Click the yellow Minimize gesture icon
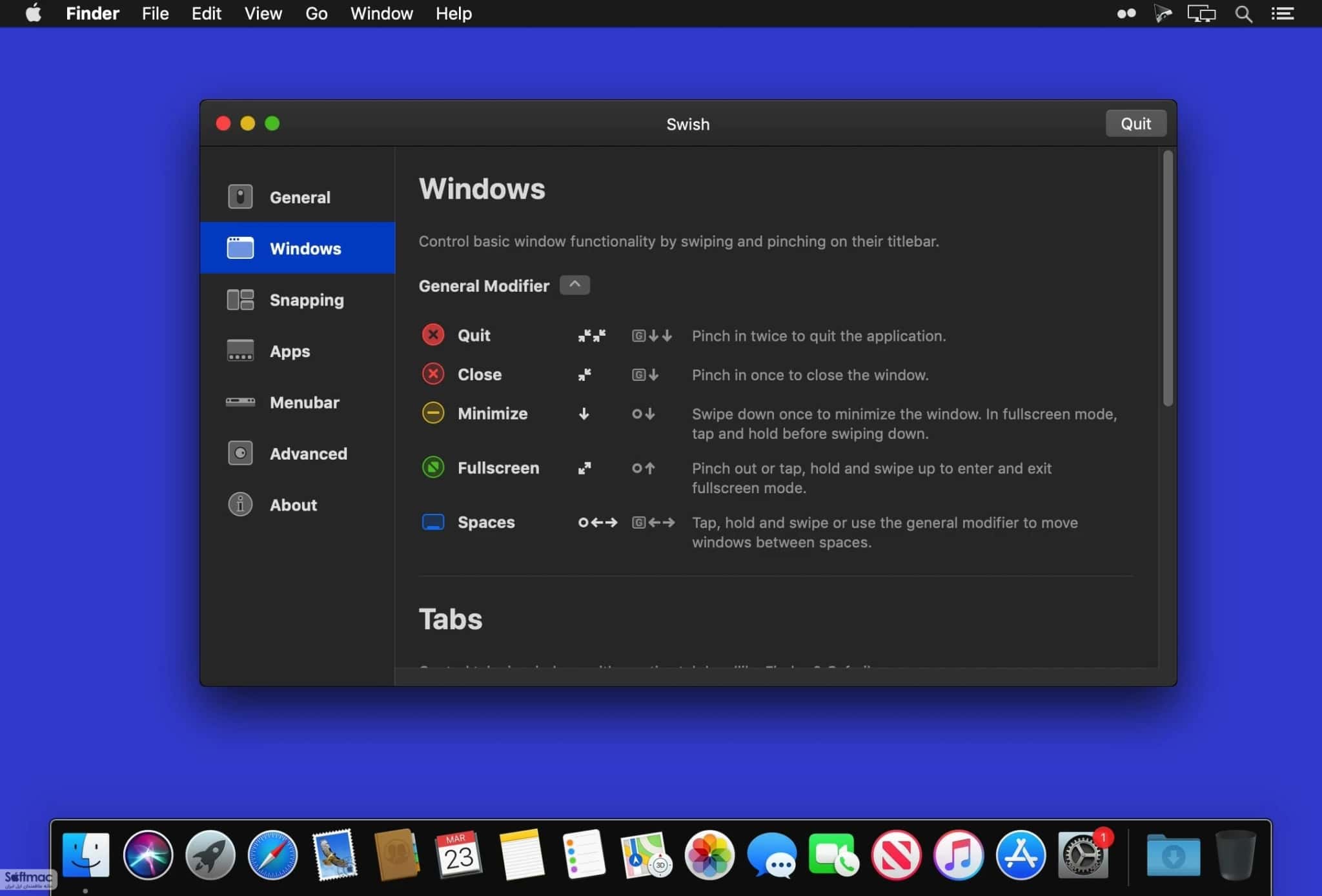Screen dimensions: 1322x896 tap(433, 413)
